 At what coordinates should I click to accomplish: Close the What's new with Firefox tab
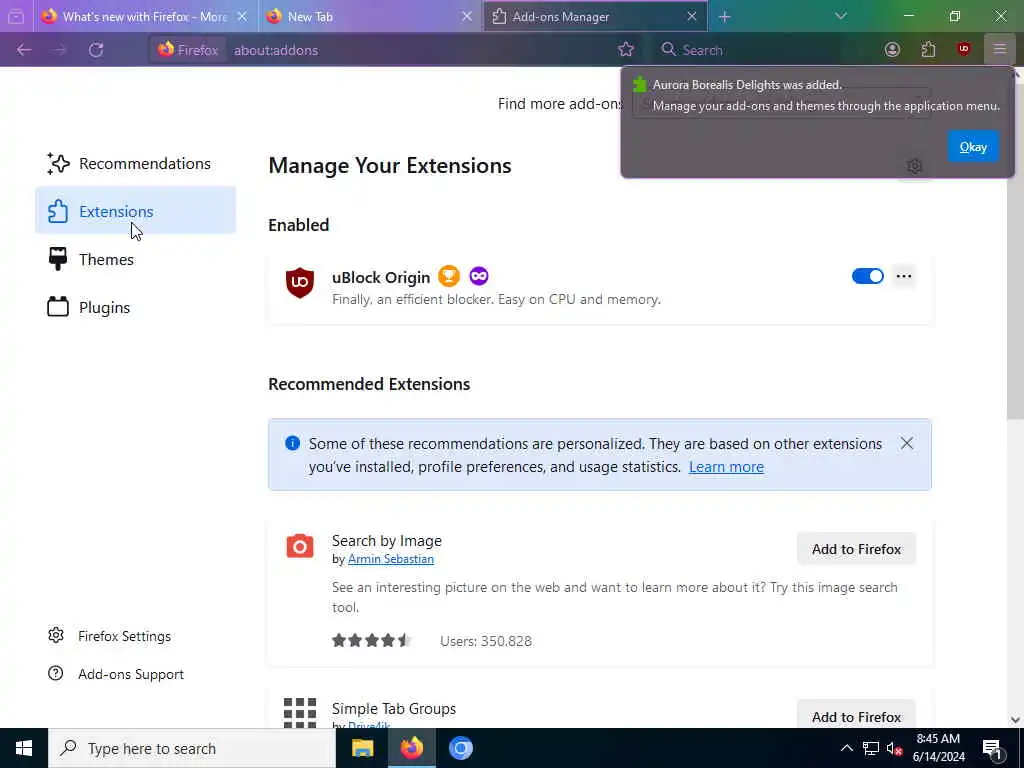point(242,17)
